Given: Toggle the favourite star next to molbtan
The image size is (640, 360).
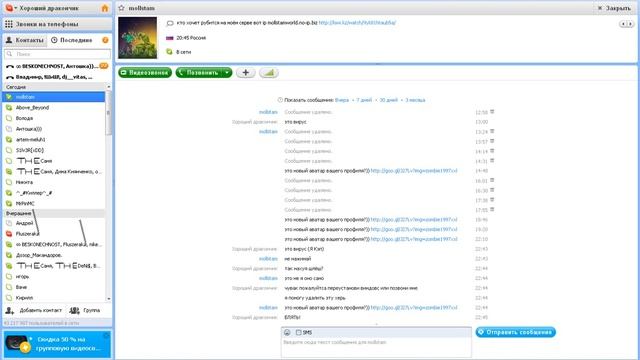Looking at the screenshot, I should tap(121, 8).
